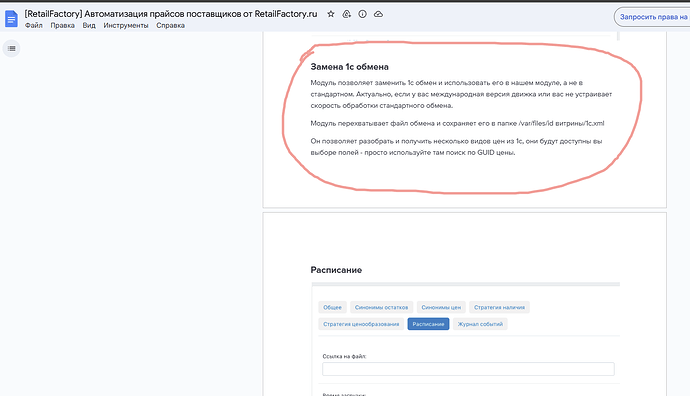This screenshot has width=690, height=396.
Task: Select the Синонимы остатков tab
Action: click(382, 307)
